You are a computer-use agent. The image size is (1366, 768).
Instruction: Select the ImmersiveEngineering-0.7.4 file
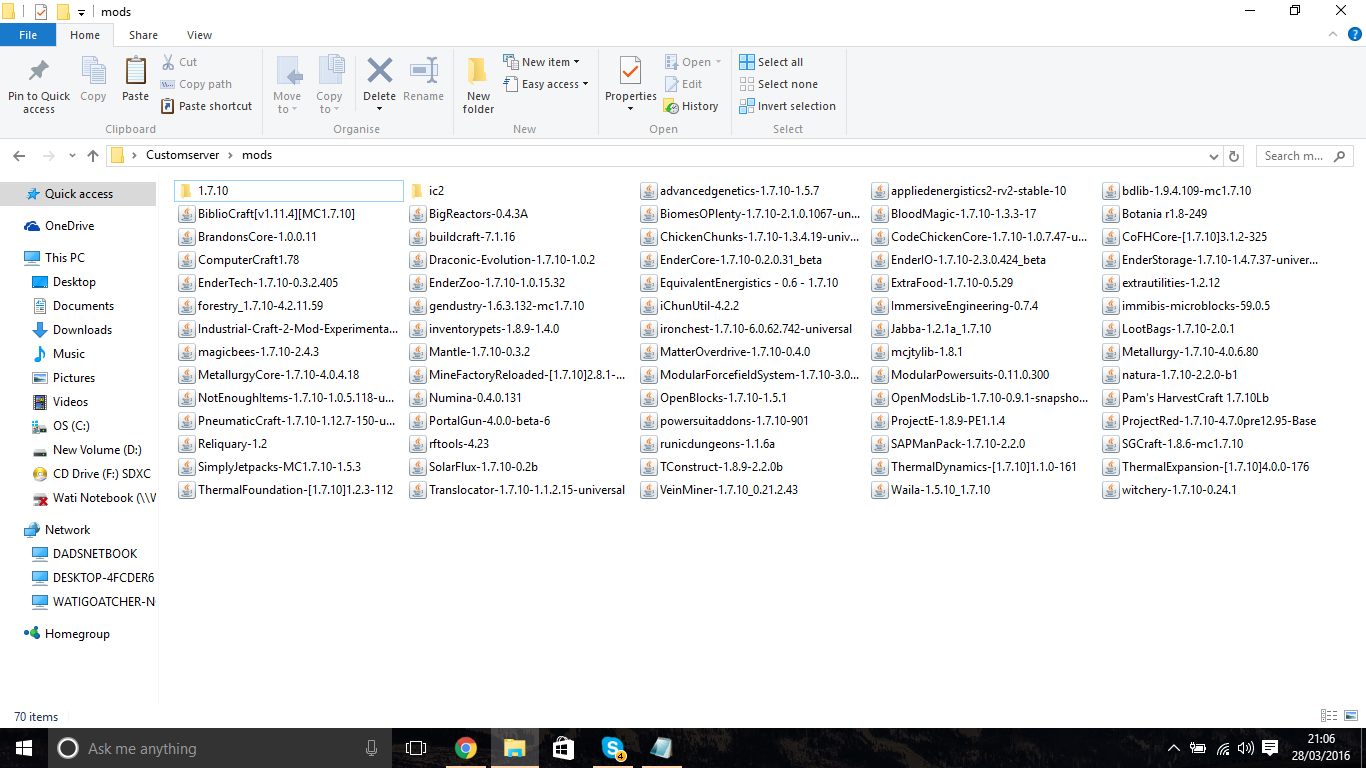[x=955, y=306]
